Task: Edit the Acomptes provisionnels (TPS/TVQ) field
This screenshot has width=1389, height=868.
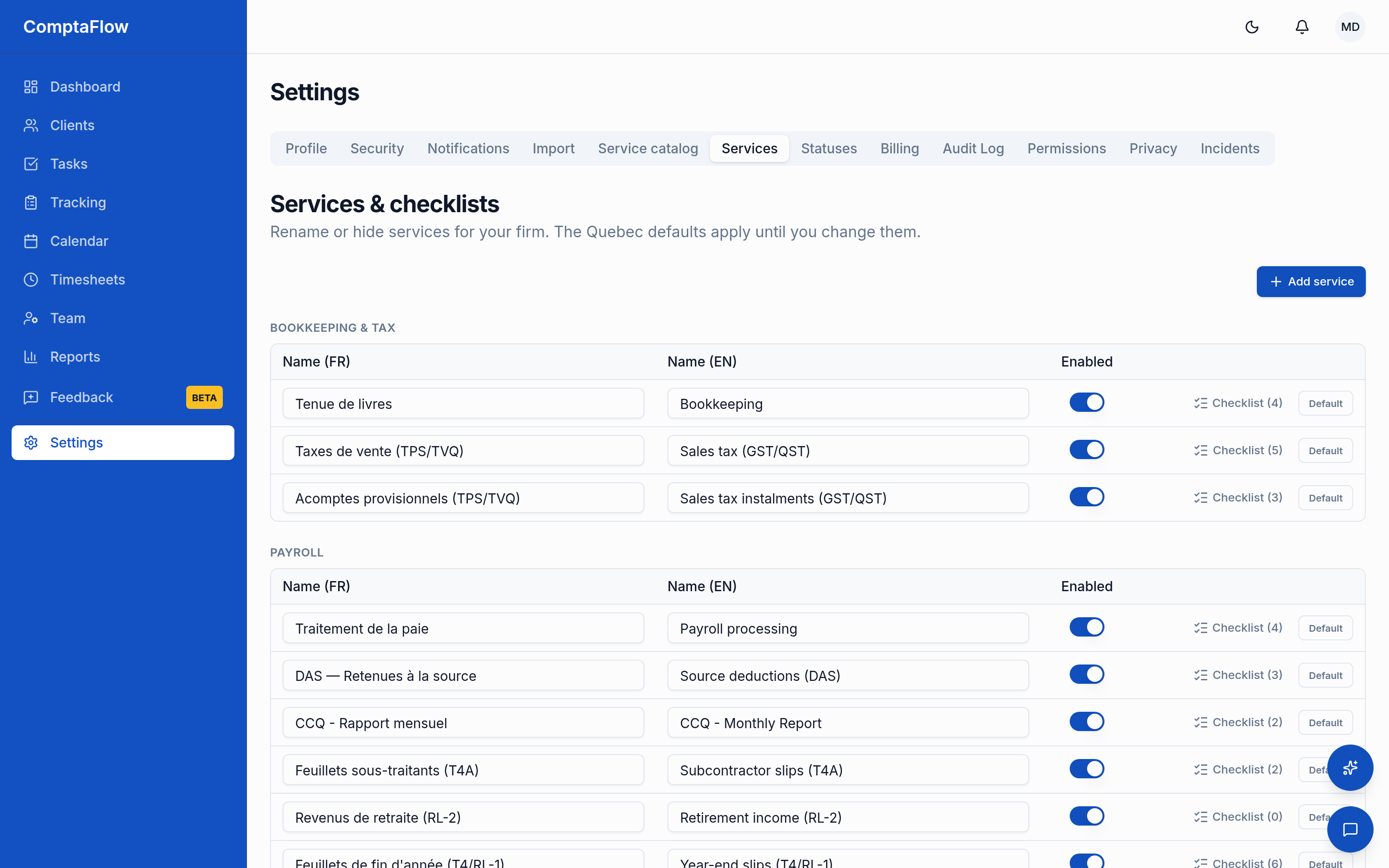Action: pos(463,498)
